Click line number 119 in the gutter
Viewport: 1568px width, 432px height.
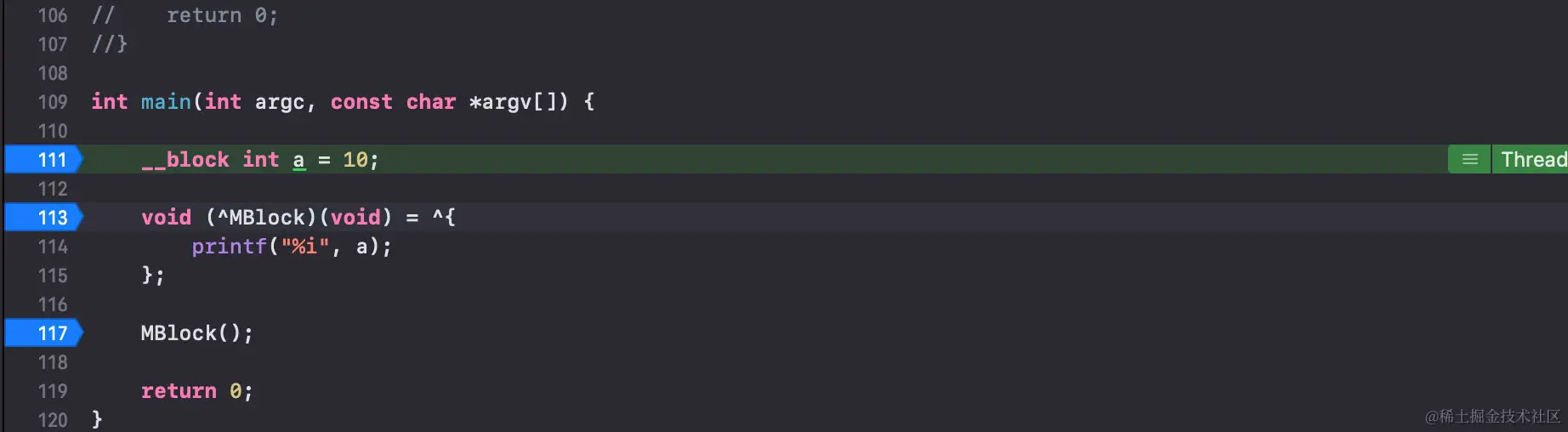coord(53,391)
